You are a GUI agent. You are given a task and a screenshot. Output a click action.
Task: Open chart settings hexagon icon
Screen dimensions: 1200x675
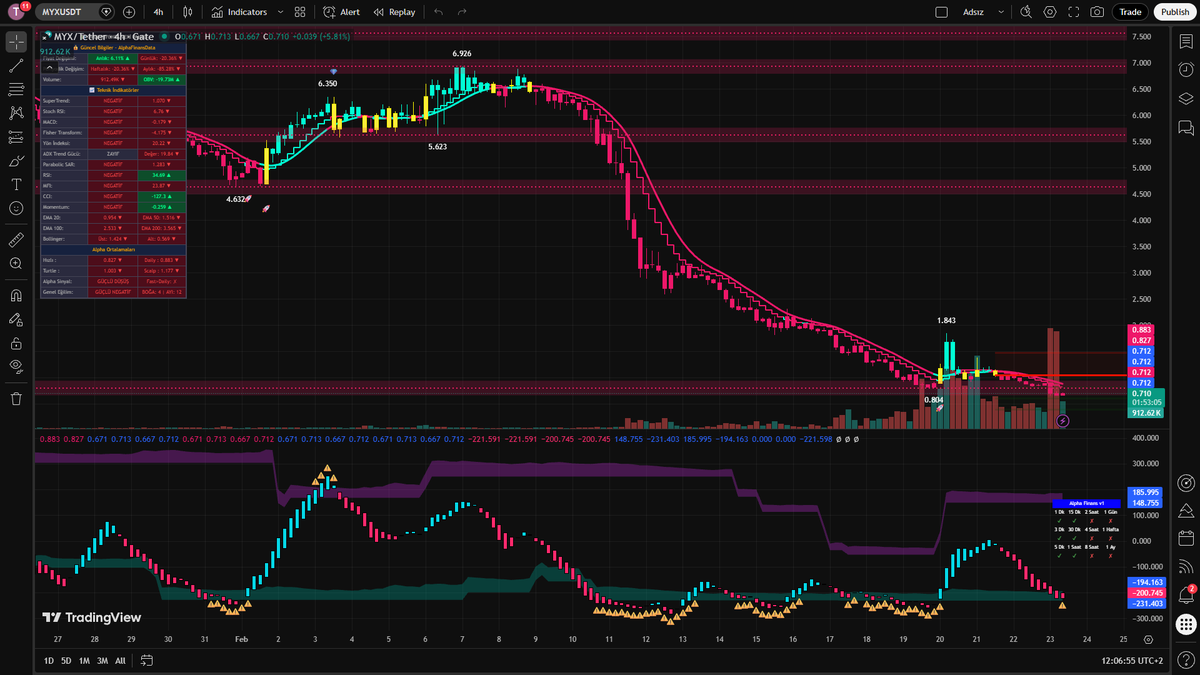(1049, 12)
